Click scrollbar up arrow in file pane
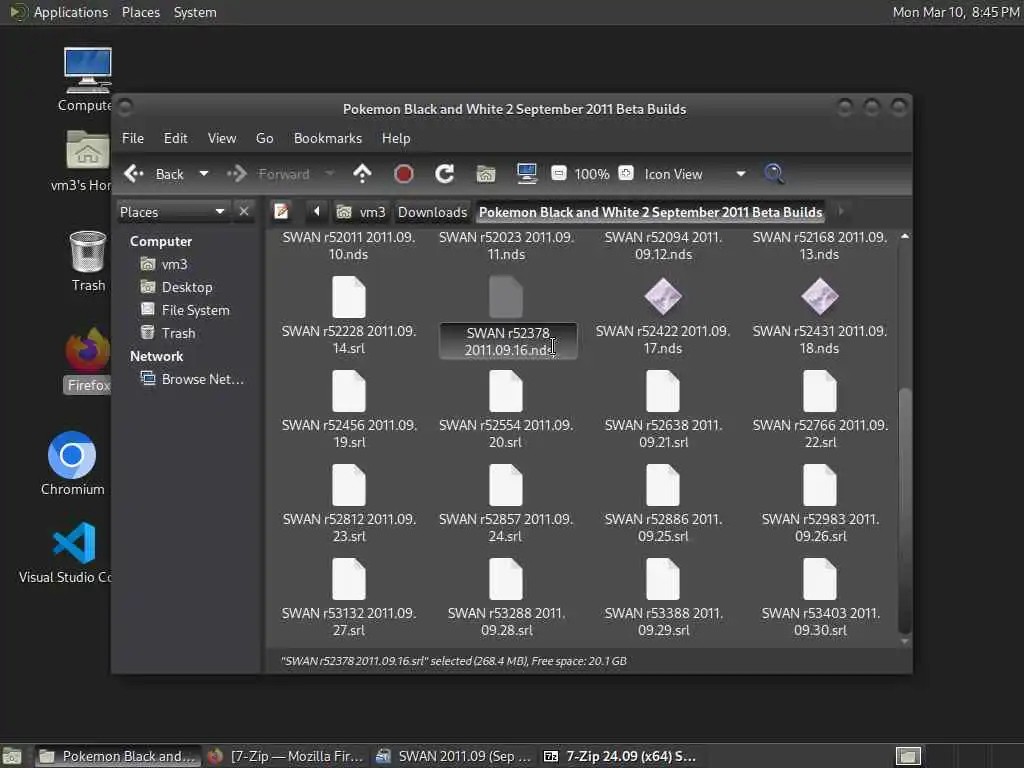1024x768 pixels. click(x=904, y=236)
